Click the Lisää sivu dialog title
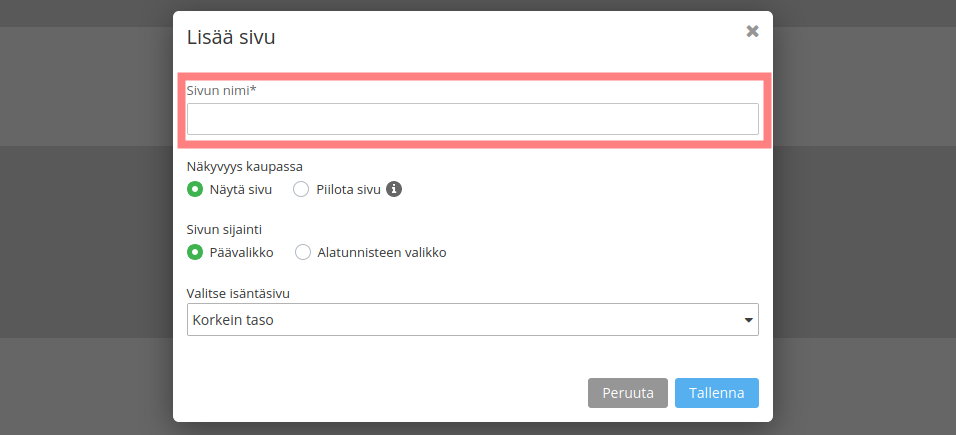 (x=231, y=37)
